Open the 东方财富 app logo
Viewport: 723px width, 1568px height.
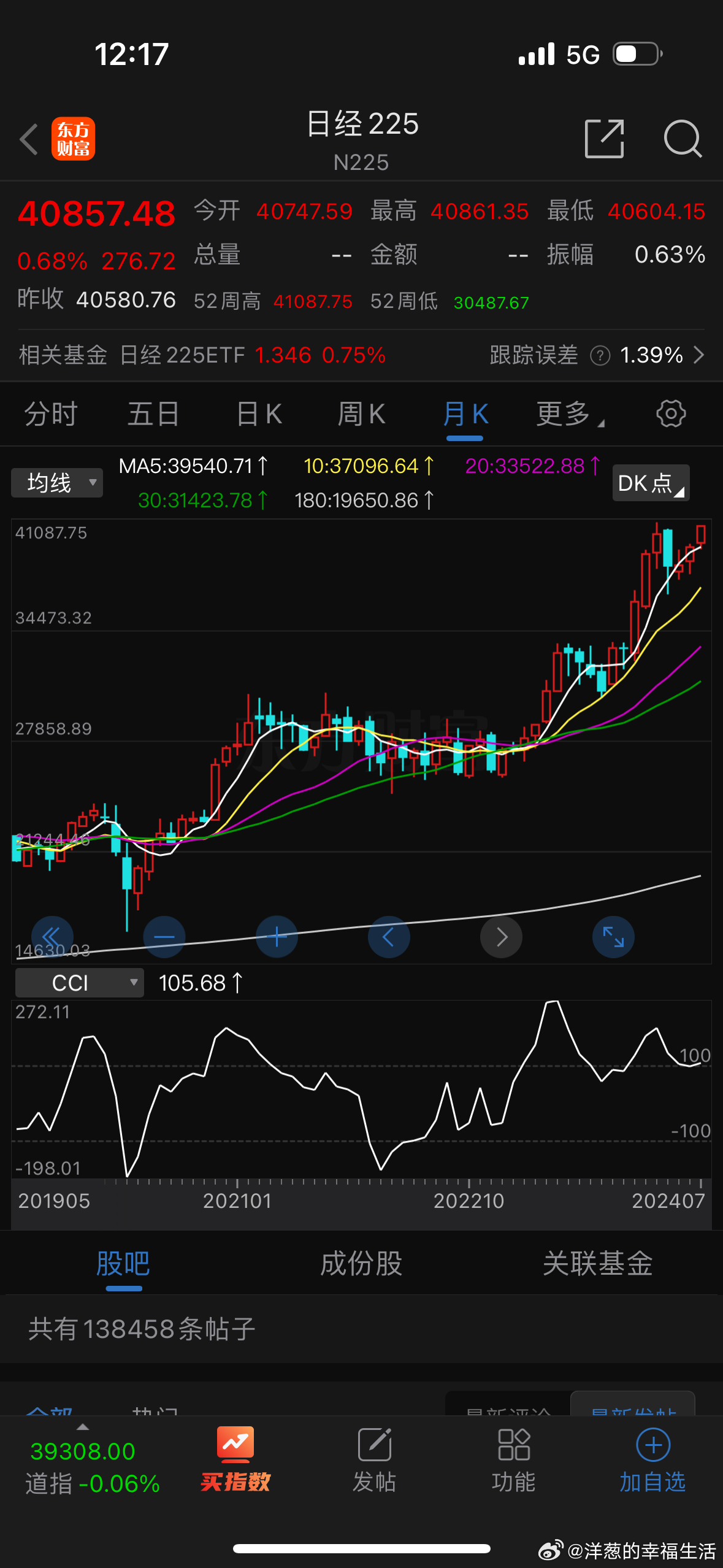point(73,139)
